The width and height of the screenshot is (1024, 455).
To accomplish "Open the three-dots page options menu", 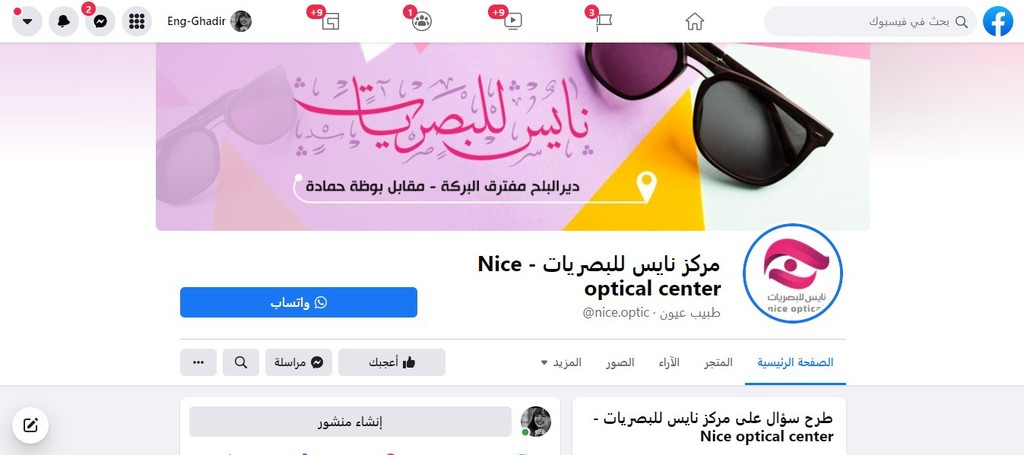I will (x=199, y=362).
